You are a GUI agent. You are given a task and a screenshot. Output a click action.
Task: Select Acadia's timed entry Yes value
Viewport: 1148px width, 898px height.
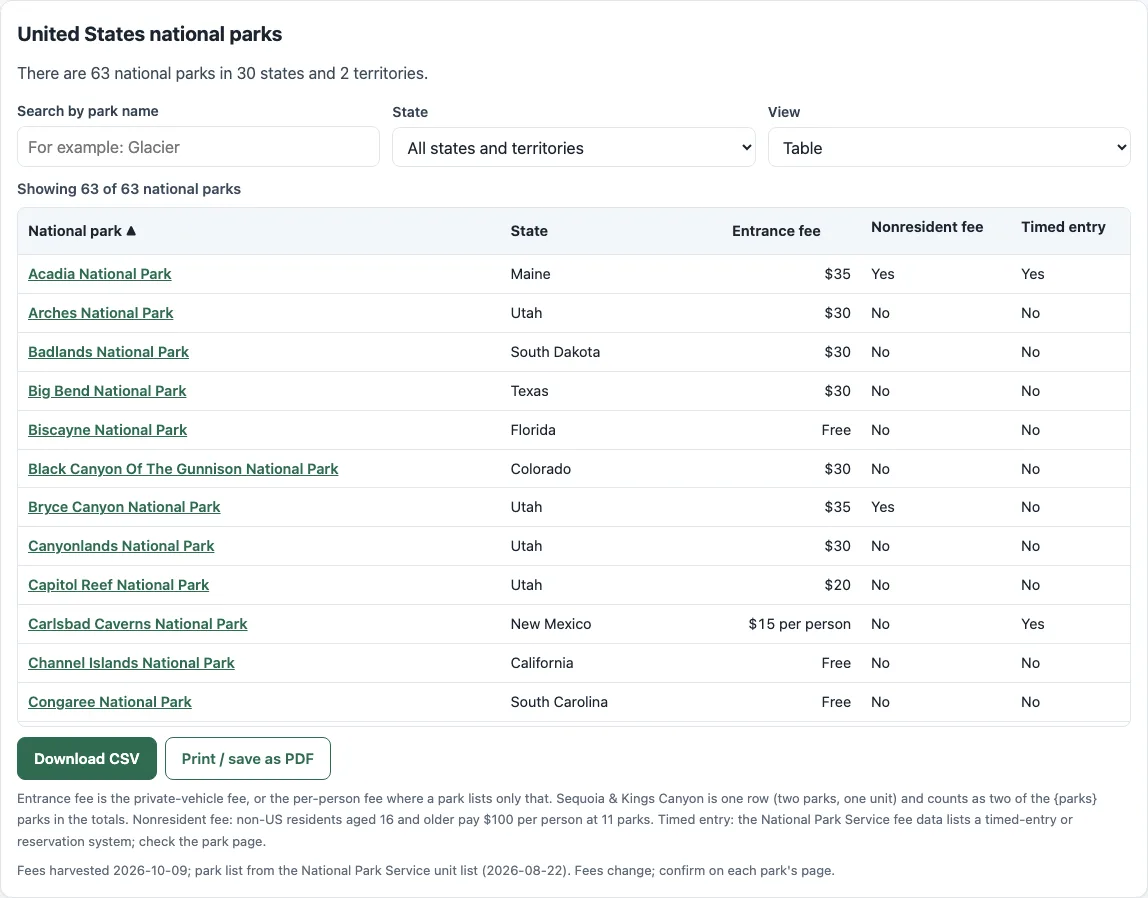(1032, 274)
